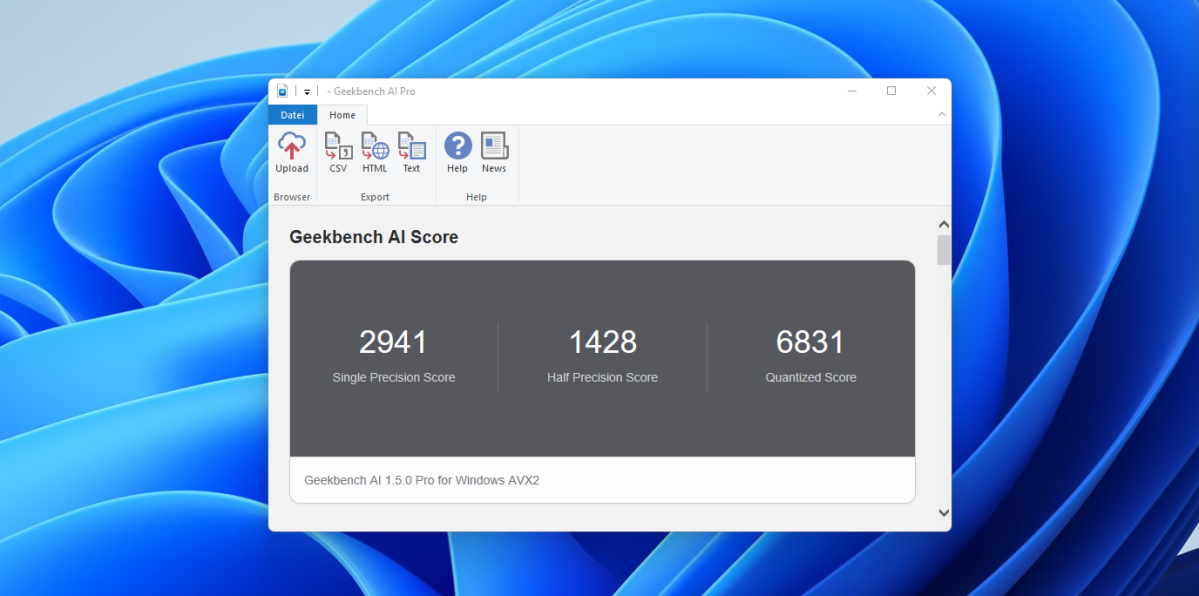Export the results as HTML
This screenshot has width=1199, height=596.
pos(374,151)
